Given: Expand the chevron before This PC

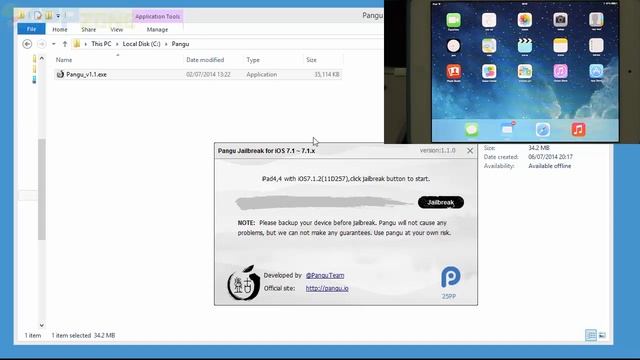Looking at the screenshot, I should pos(86,44).
